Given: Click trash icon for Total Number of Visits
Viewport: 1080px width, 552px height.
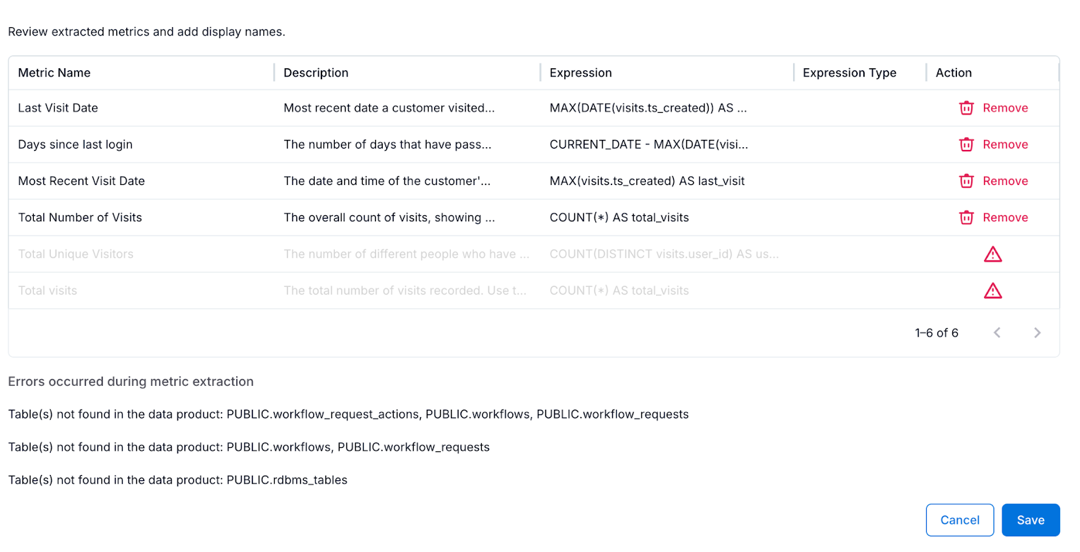Looking at the screenshot, I should pos(966,217).
